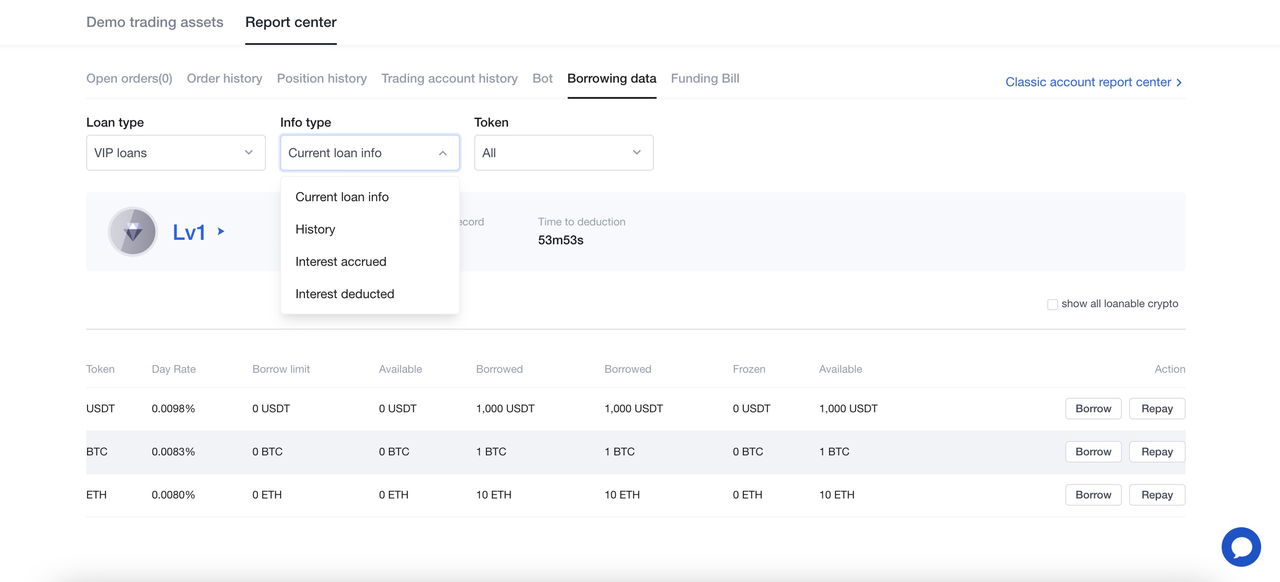Viewport: 1280px width, 582px height.
Task: Click the arrow after Classic account report center
Action: coord(1179,82)
